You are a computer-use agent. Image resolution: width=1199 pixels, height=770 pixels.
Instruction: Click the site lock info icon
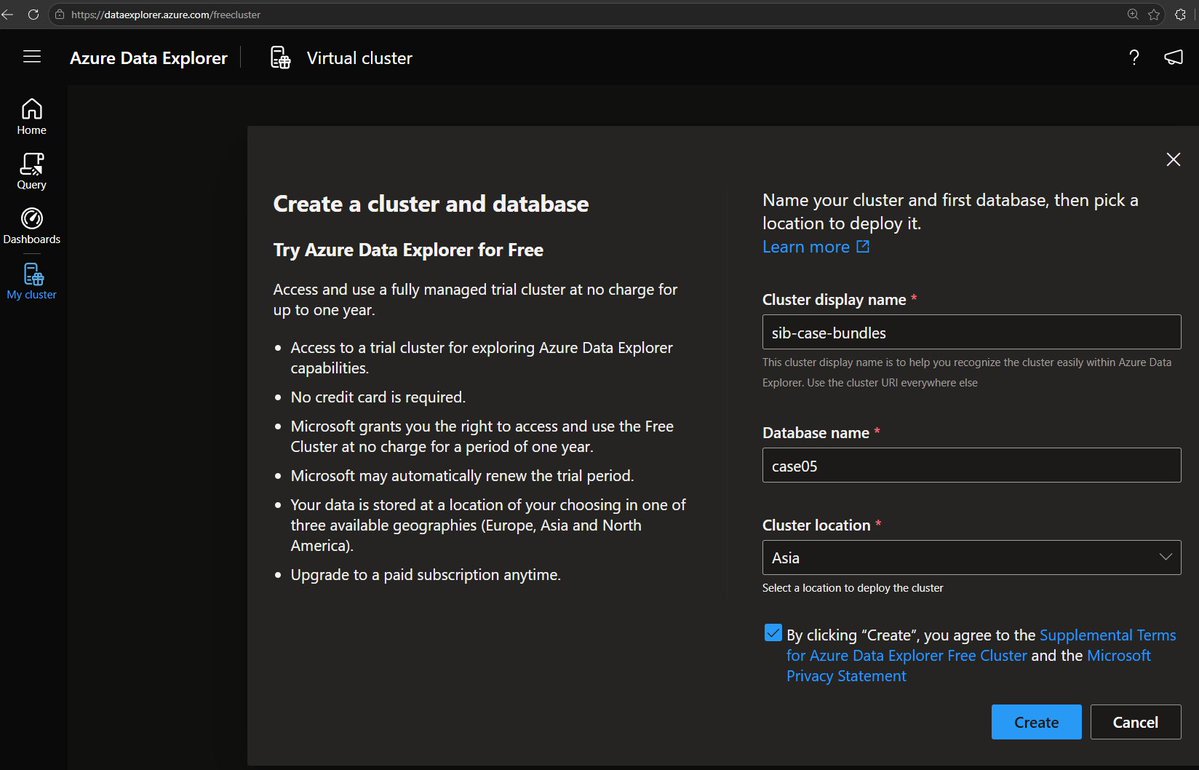pos(60,15)
